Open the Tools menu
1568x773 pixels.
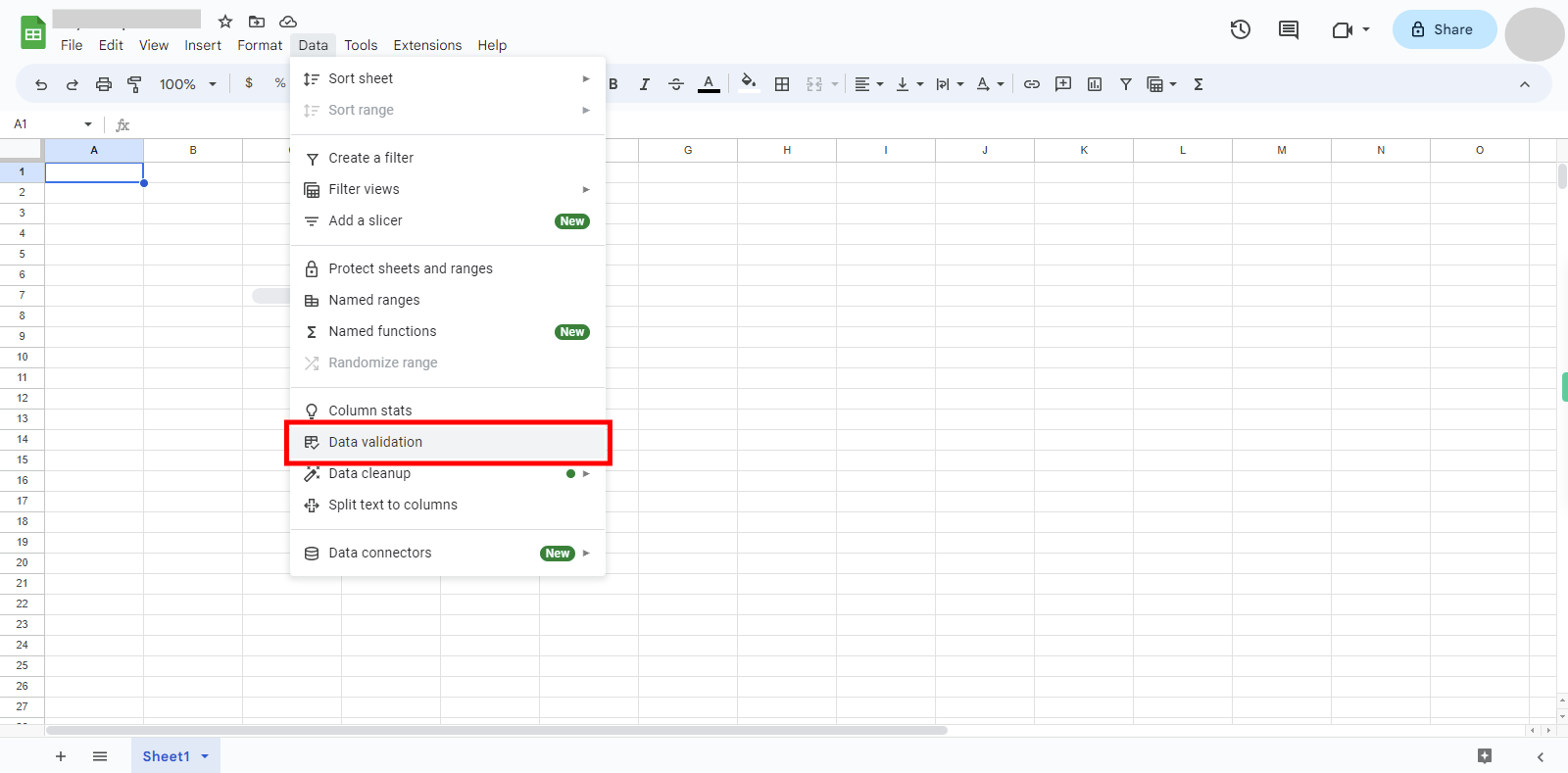tap(361, 45)
